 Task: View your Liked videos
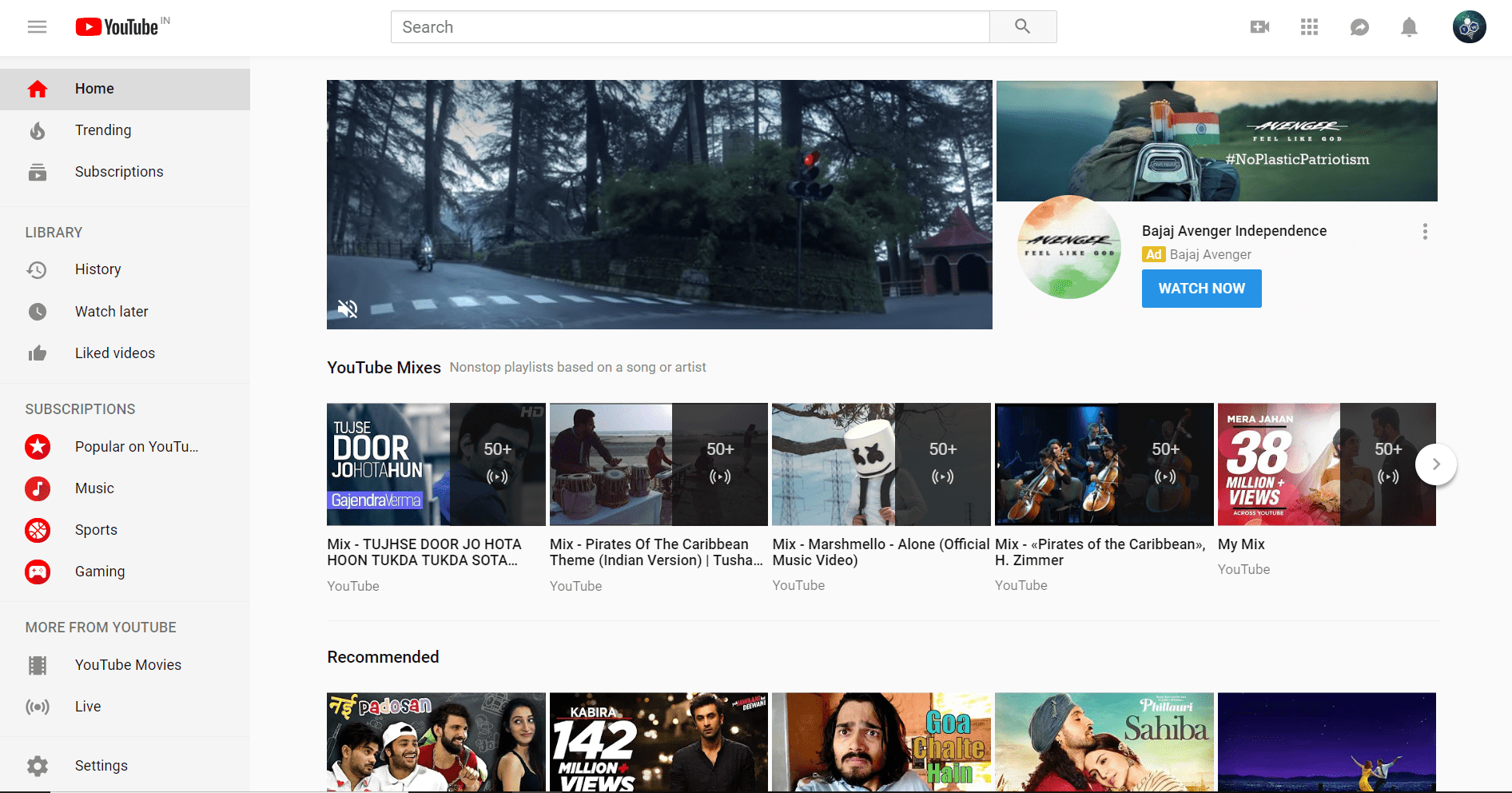tap(114, 353)
